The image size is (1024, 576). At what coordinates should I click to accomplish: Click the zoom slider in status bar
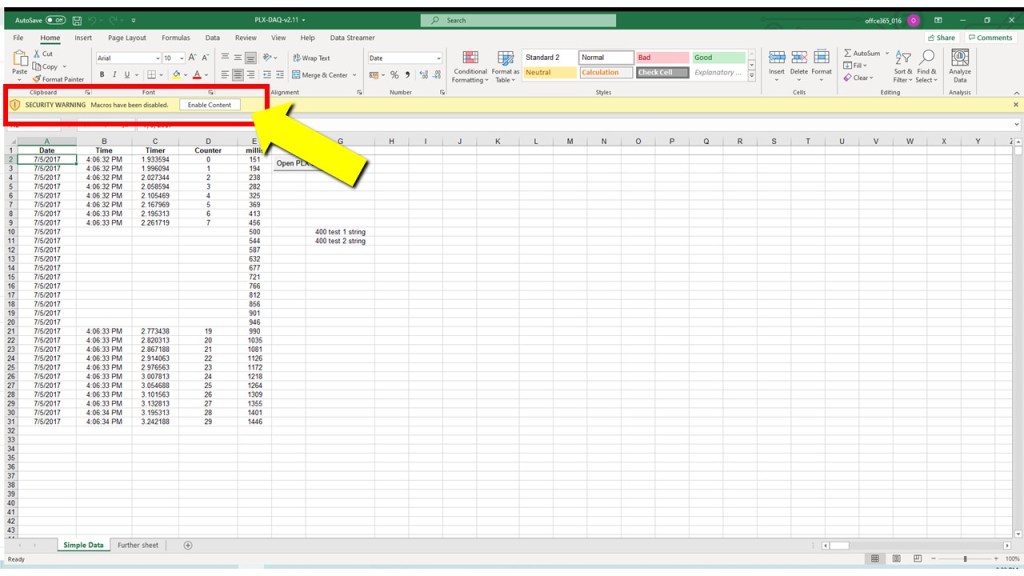click(964, 558)
